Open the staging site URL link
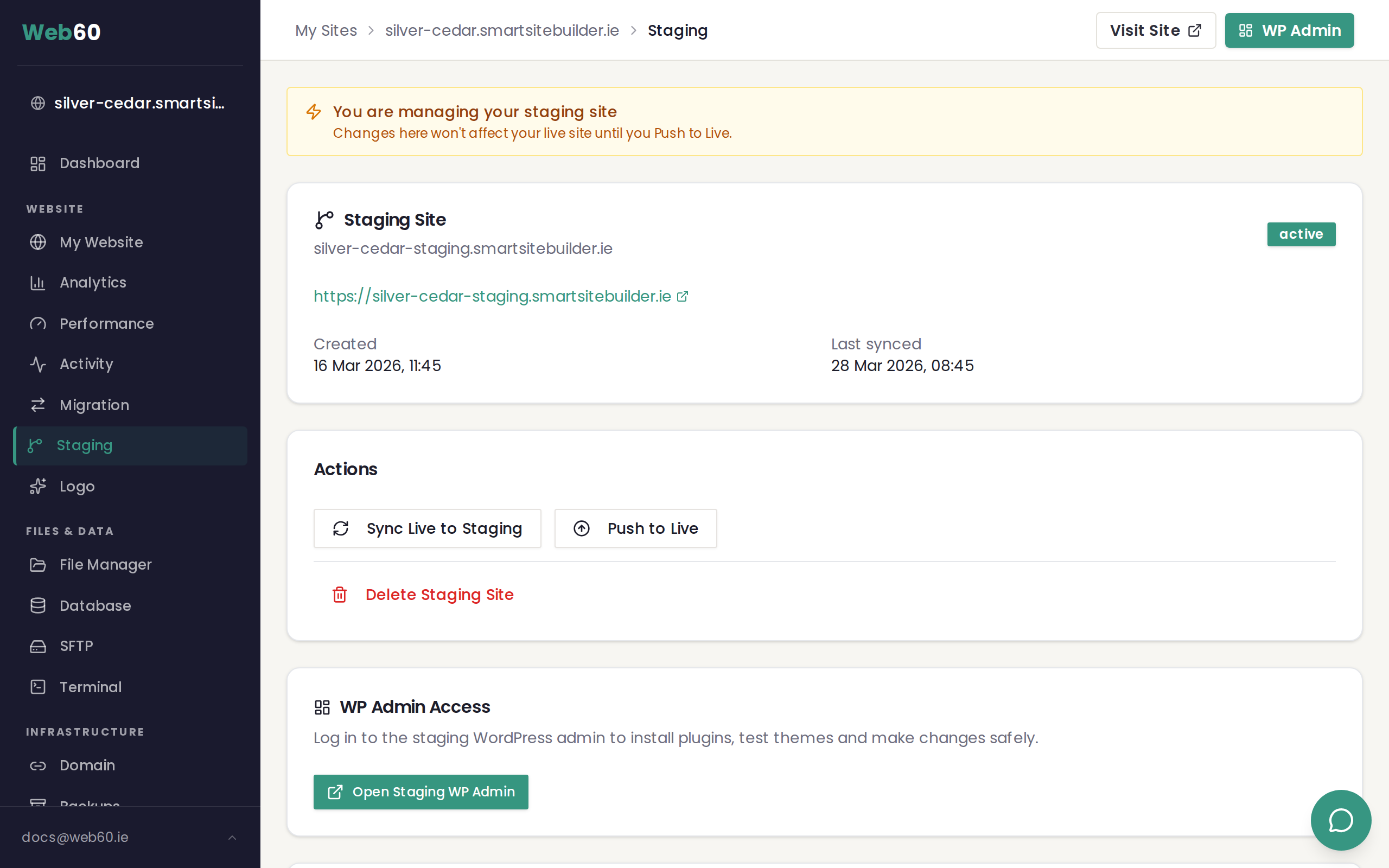This screenshot has height=868, width=1389. click(x=492, y=296)
